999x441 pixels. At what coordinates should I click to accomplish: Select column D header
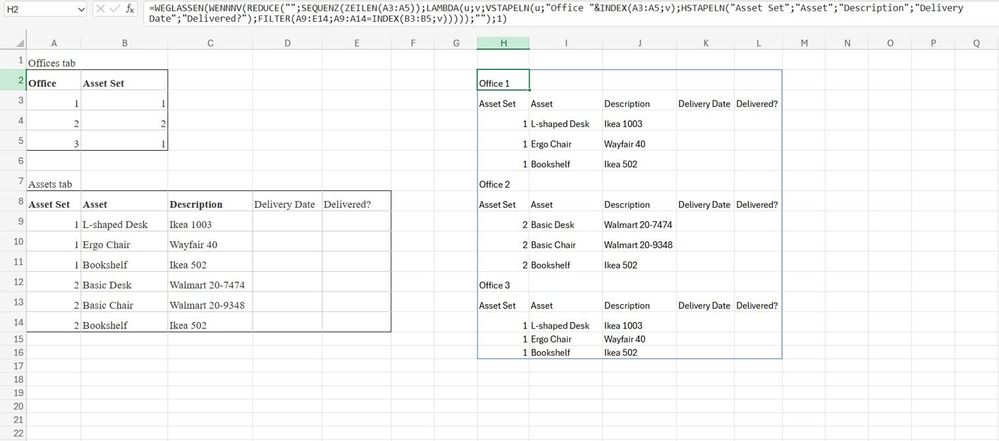pos(287,43)
